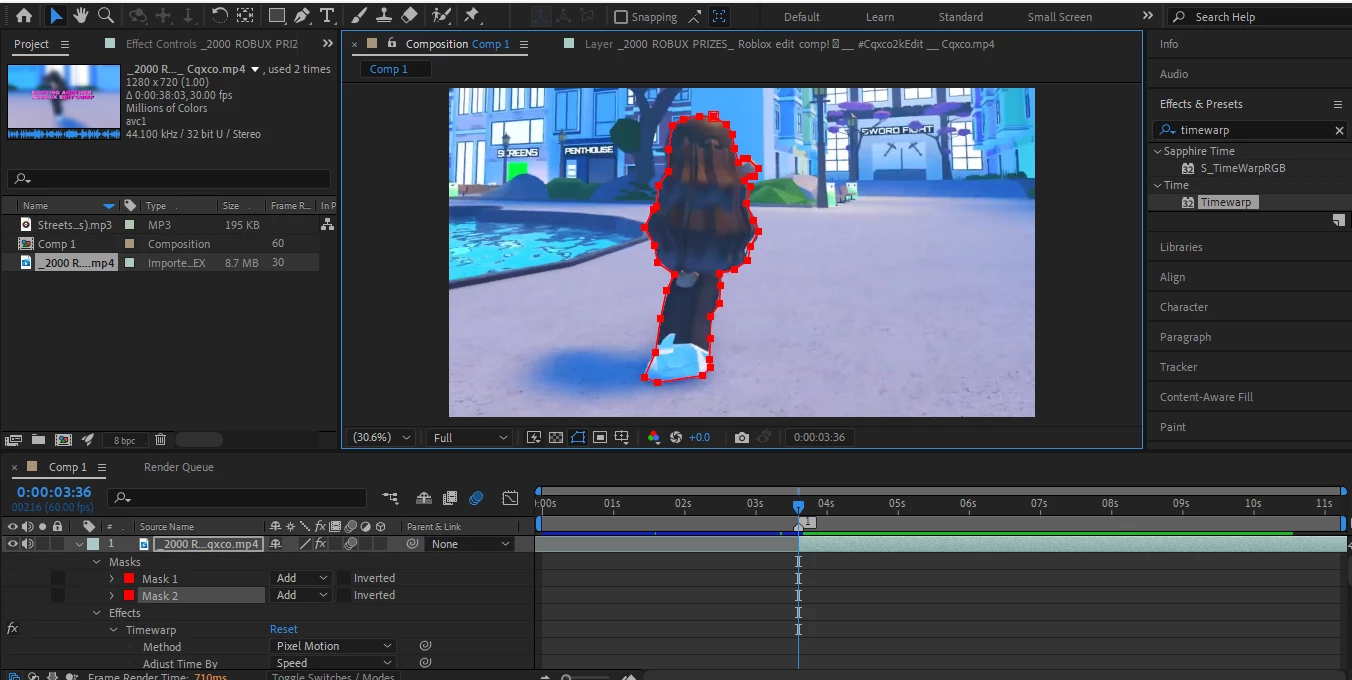Open the Render Queue tab
1352x680 pixels.
pyautogui.click(x=178, y=467)
